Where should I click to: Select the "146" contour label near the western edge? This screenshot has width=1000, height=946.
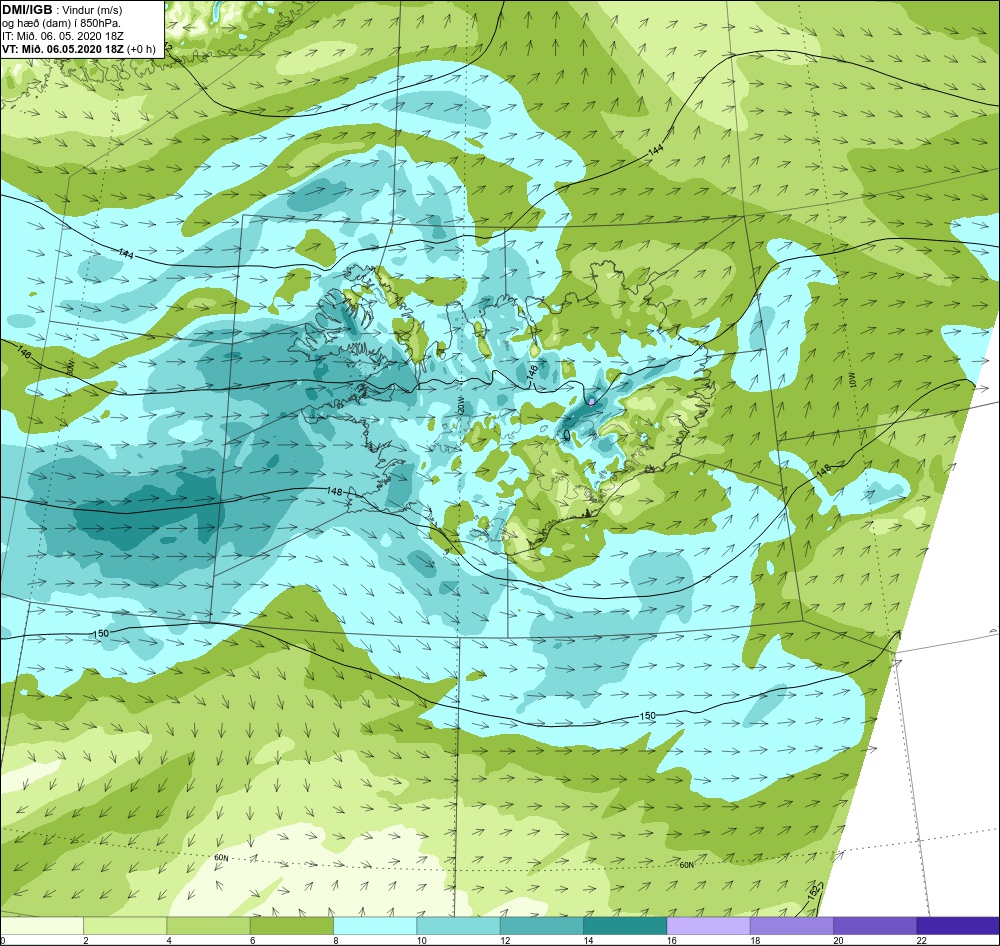(x=24, y=353)
